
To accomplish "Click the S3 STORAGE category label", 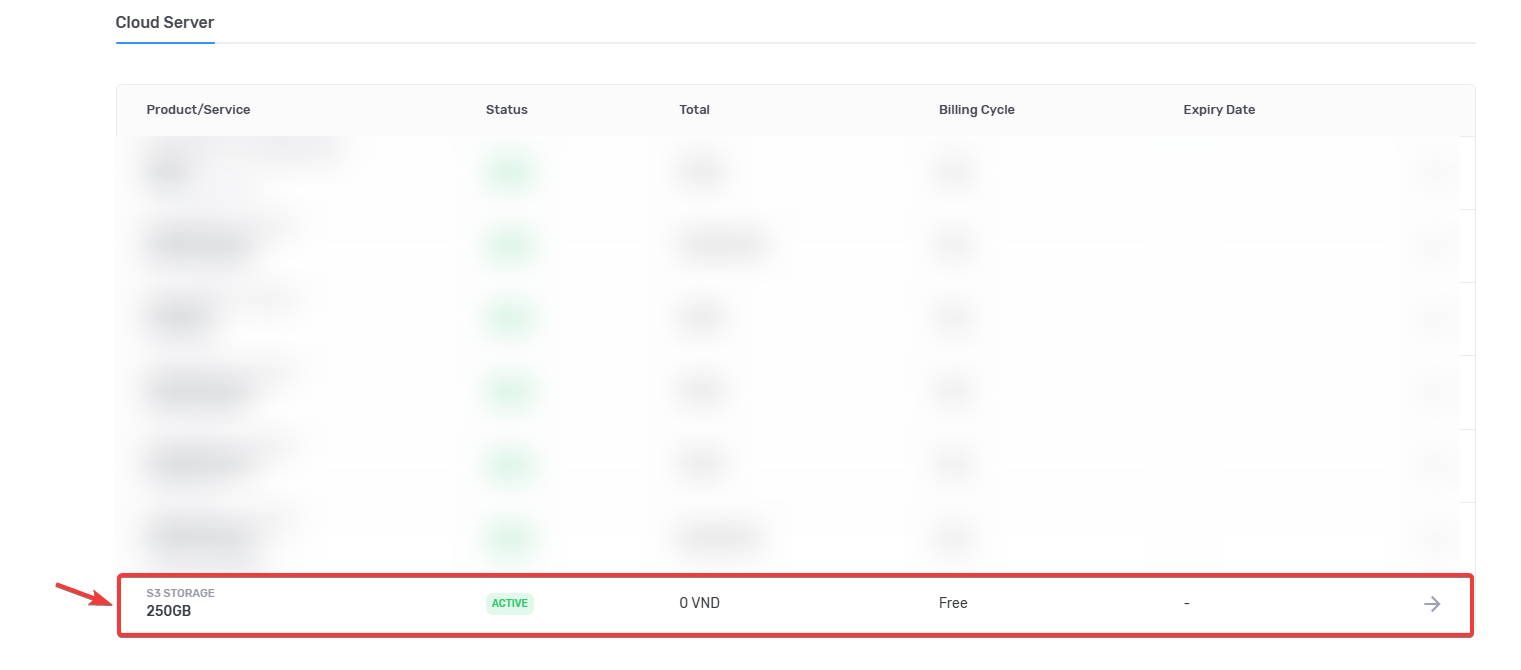I will point(180,593).
